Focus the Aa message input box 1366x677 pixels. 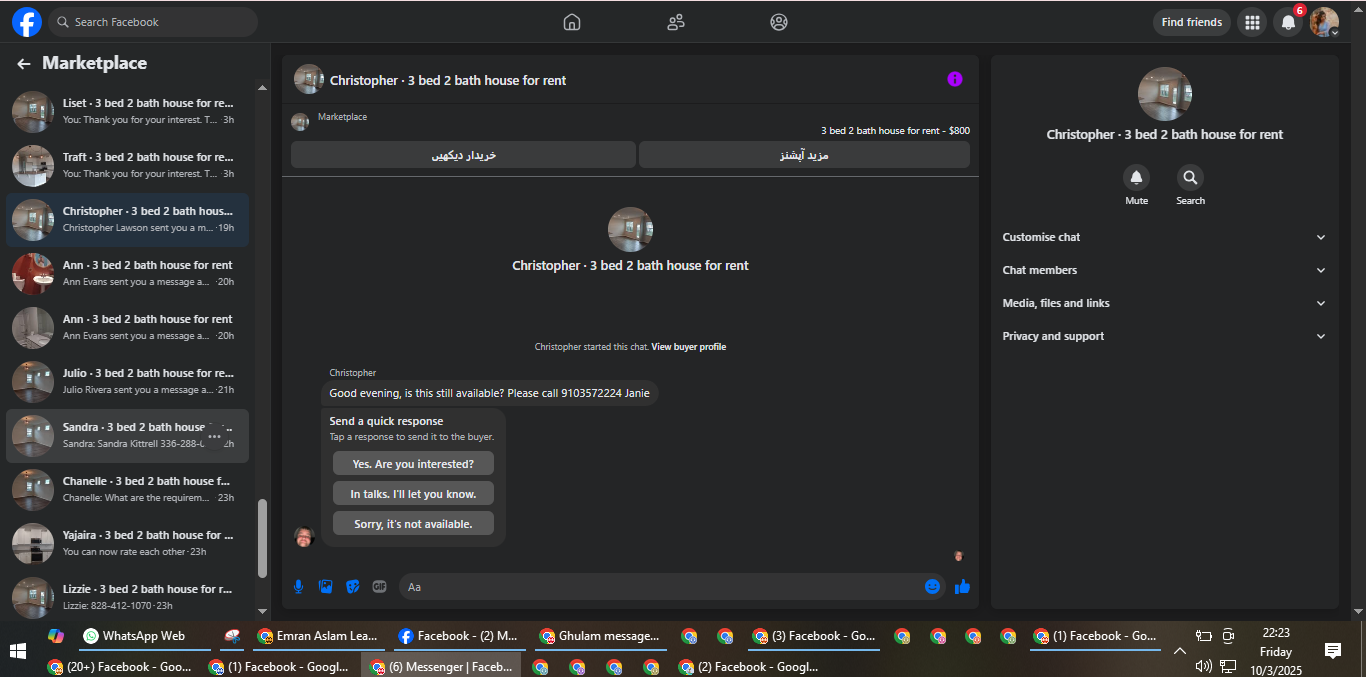tap(660, 587)
